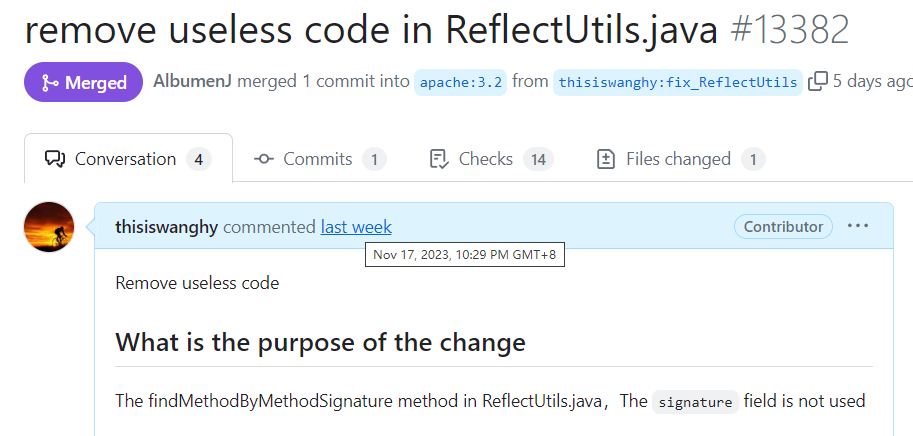Copy the head branch name icon

point(818,82)
